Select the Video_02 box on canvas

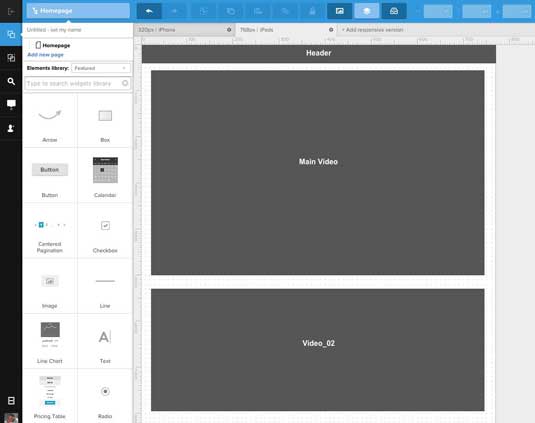(318, 350)
